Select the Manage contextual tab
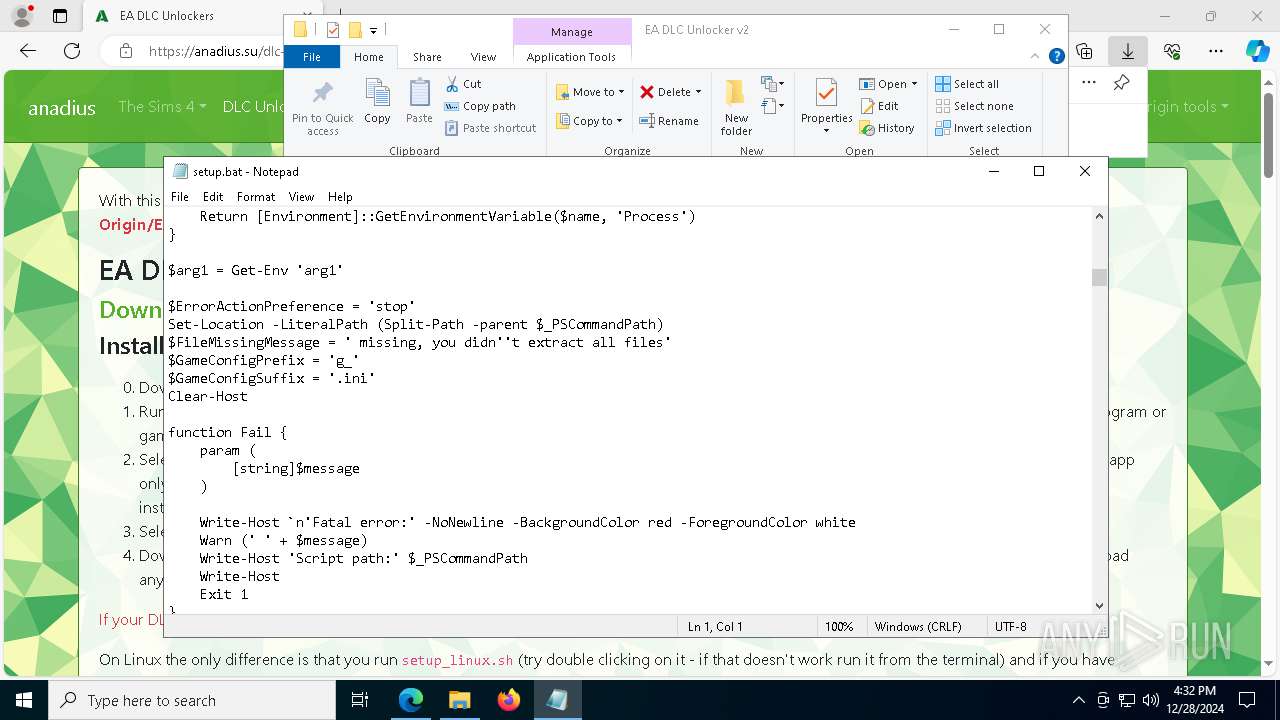 coord(572,32)
